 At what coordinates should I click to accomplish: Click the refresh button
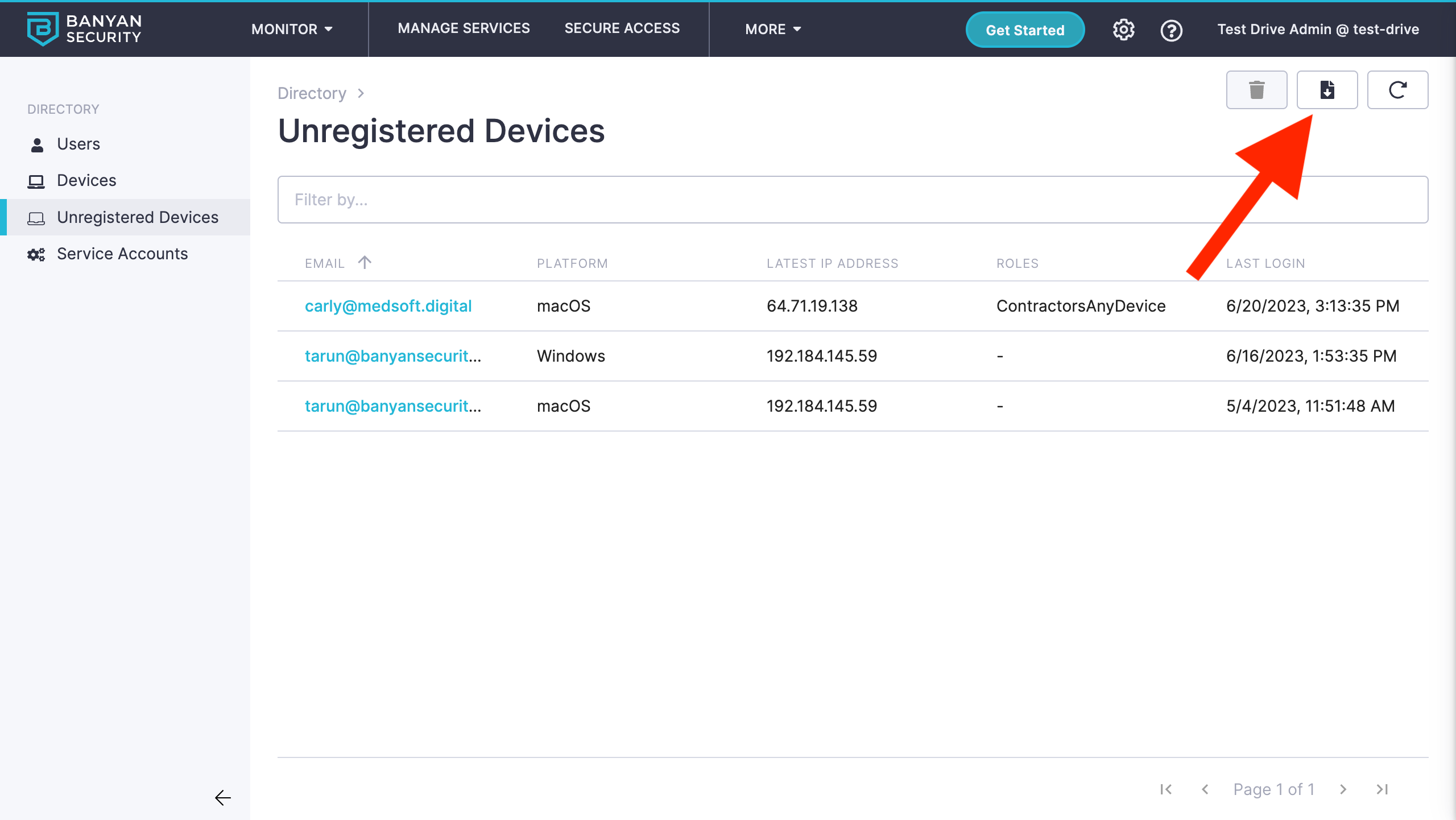(1397, 90)
